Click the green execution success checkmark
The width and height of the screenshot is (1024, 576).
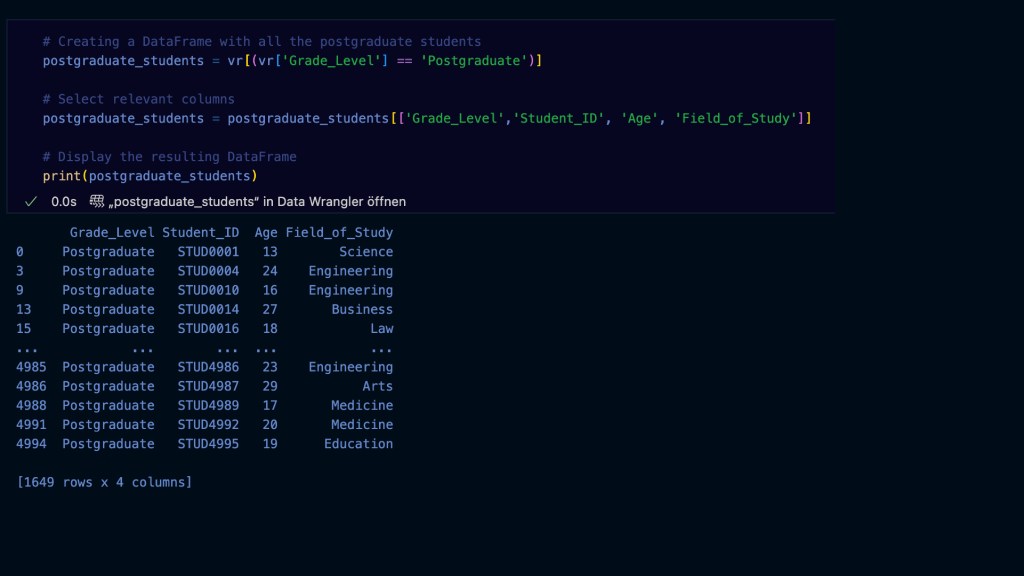31,201
